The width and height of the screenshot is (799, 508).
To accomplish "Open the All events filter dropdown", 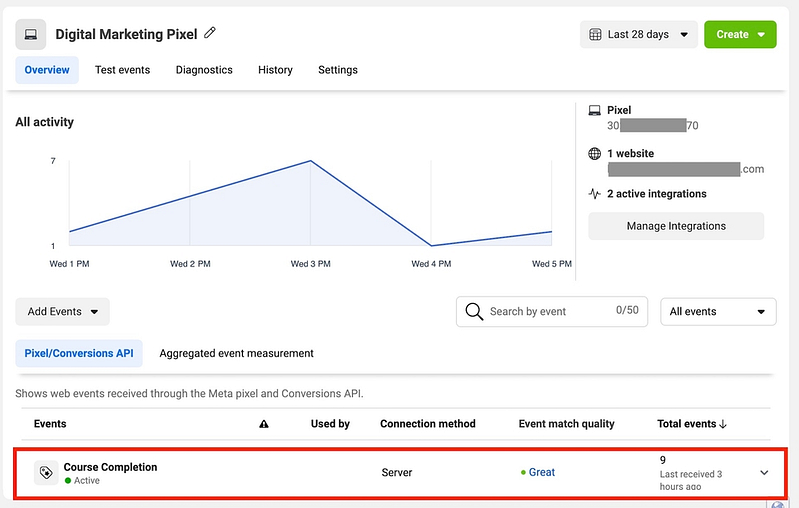I will tap(718, 311).
